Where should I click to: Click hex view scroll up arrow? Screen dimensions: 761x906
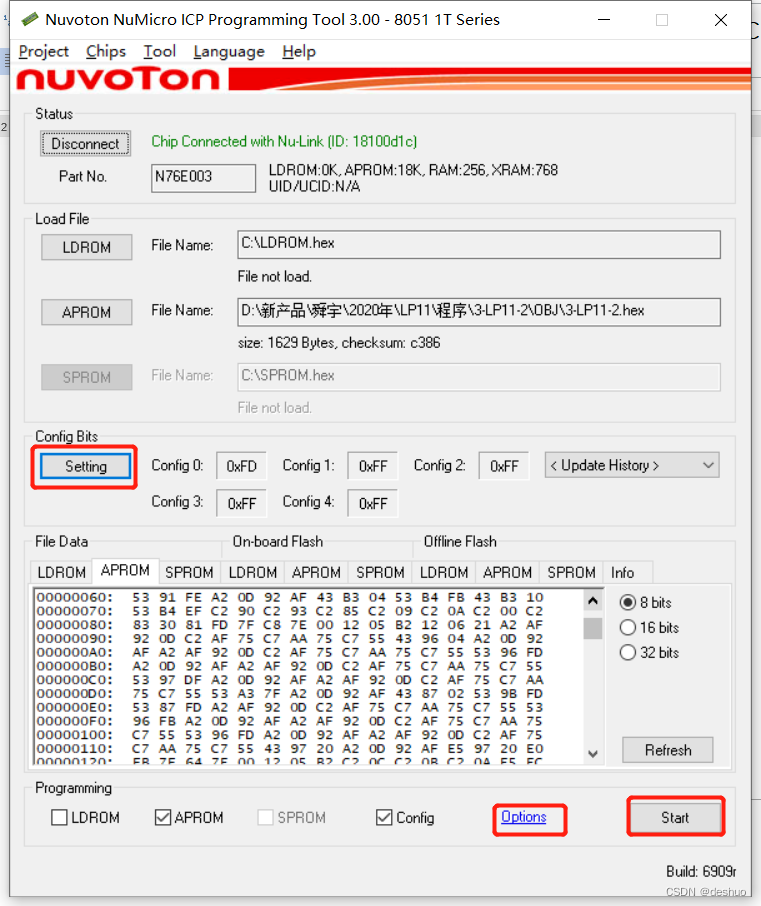(x=593, y=601)
